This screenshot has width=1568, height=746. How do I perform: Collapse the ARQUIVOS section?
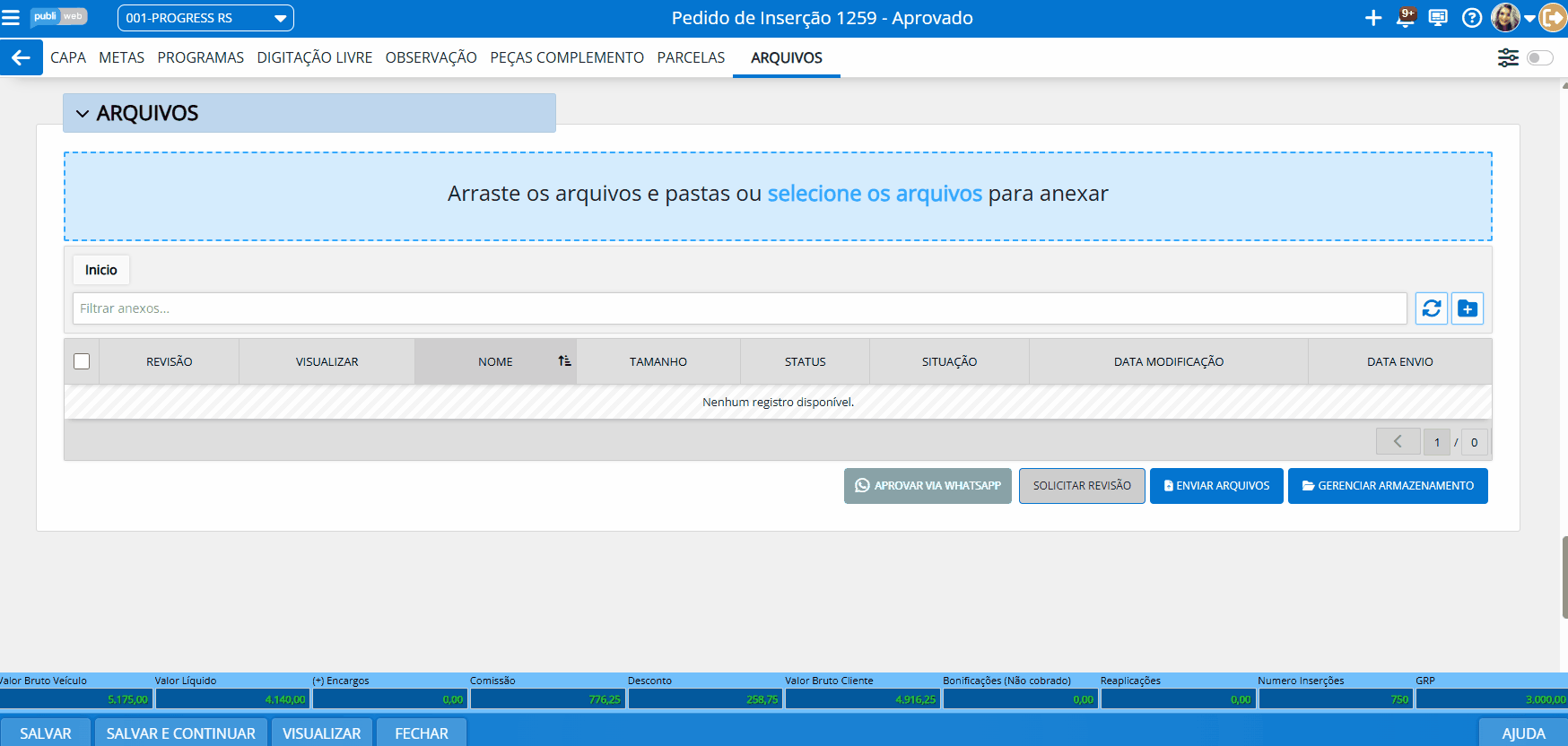83,114
